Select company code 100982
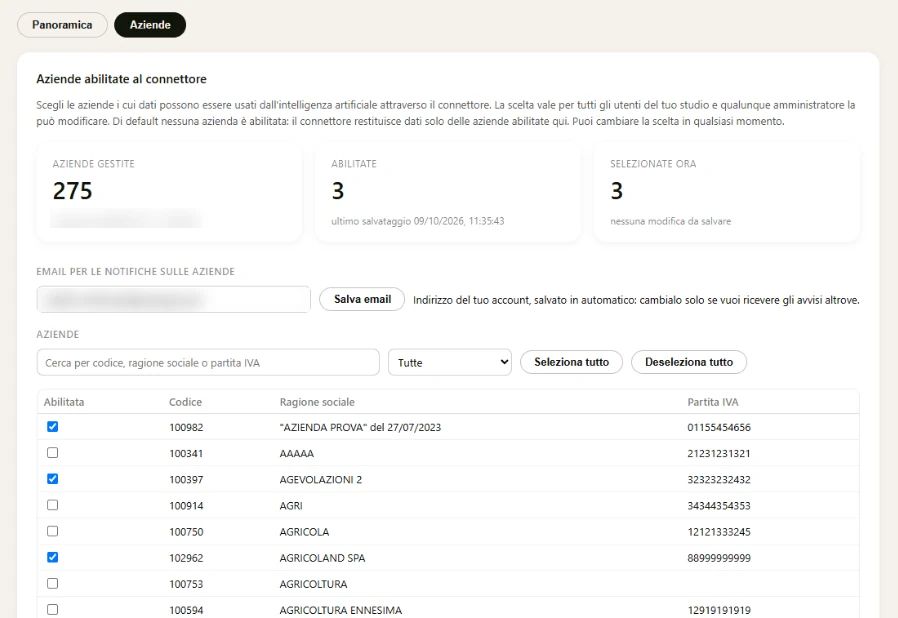 186,427
